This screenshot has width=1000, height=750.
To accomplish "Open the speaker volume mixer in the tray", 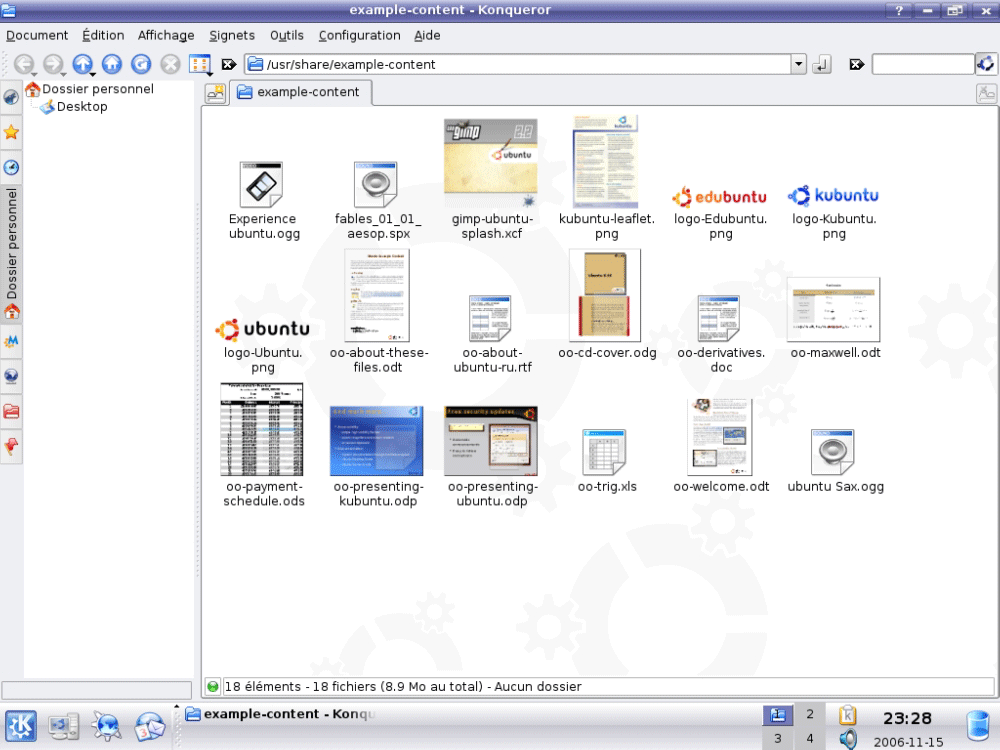I will click(848, 739).
